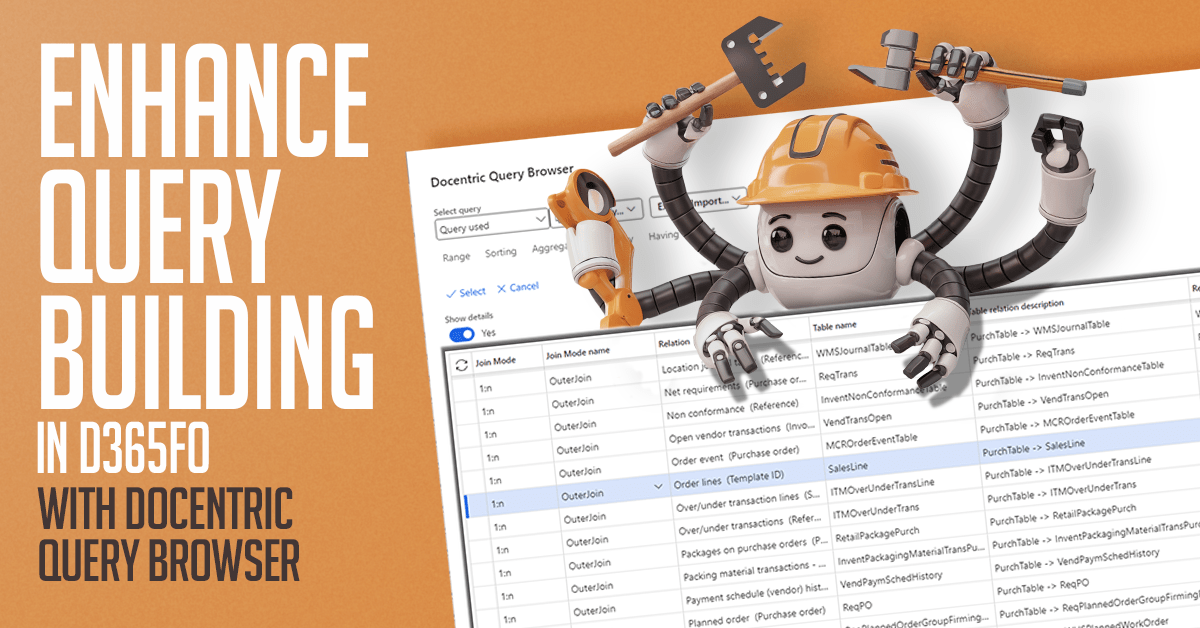Switch to the Sorting tab
This screenshot has height=628, width=1200.
(x=501, y=253)
